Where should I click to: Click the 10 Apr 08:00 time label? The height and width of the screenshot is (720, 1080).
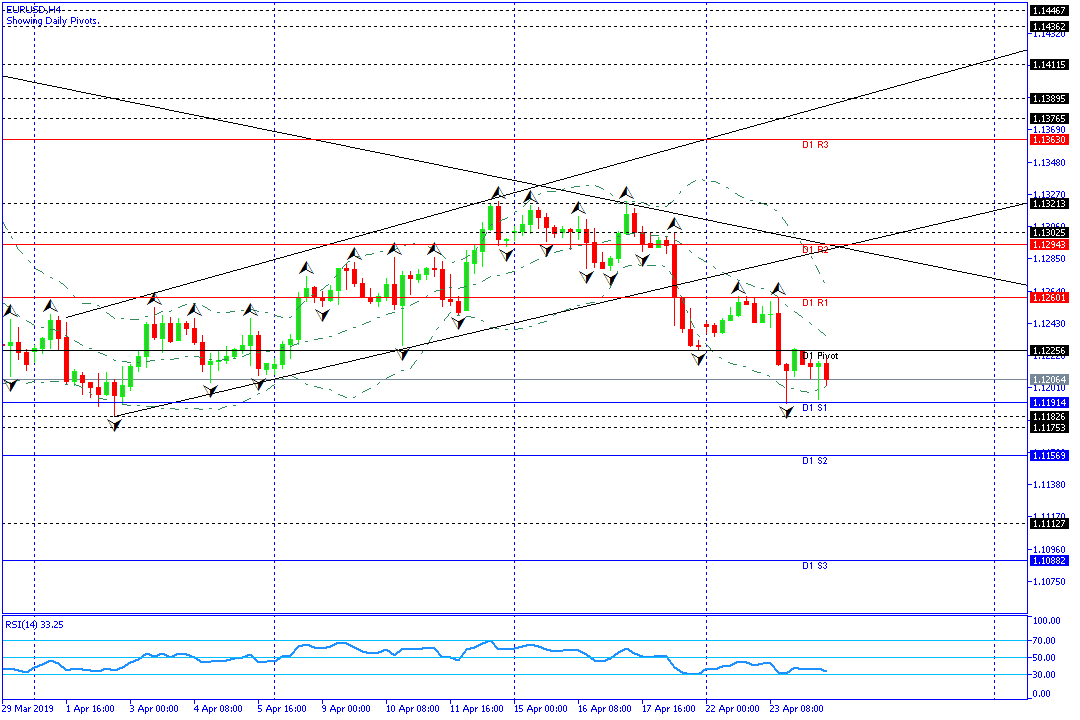413,708
